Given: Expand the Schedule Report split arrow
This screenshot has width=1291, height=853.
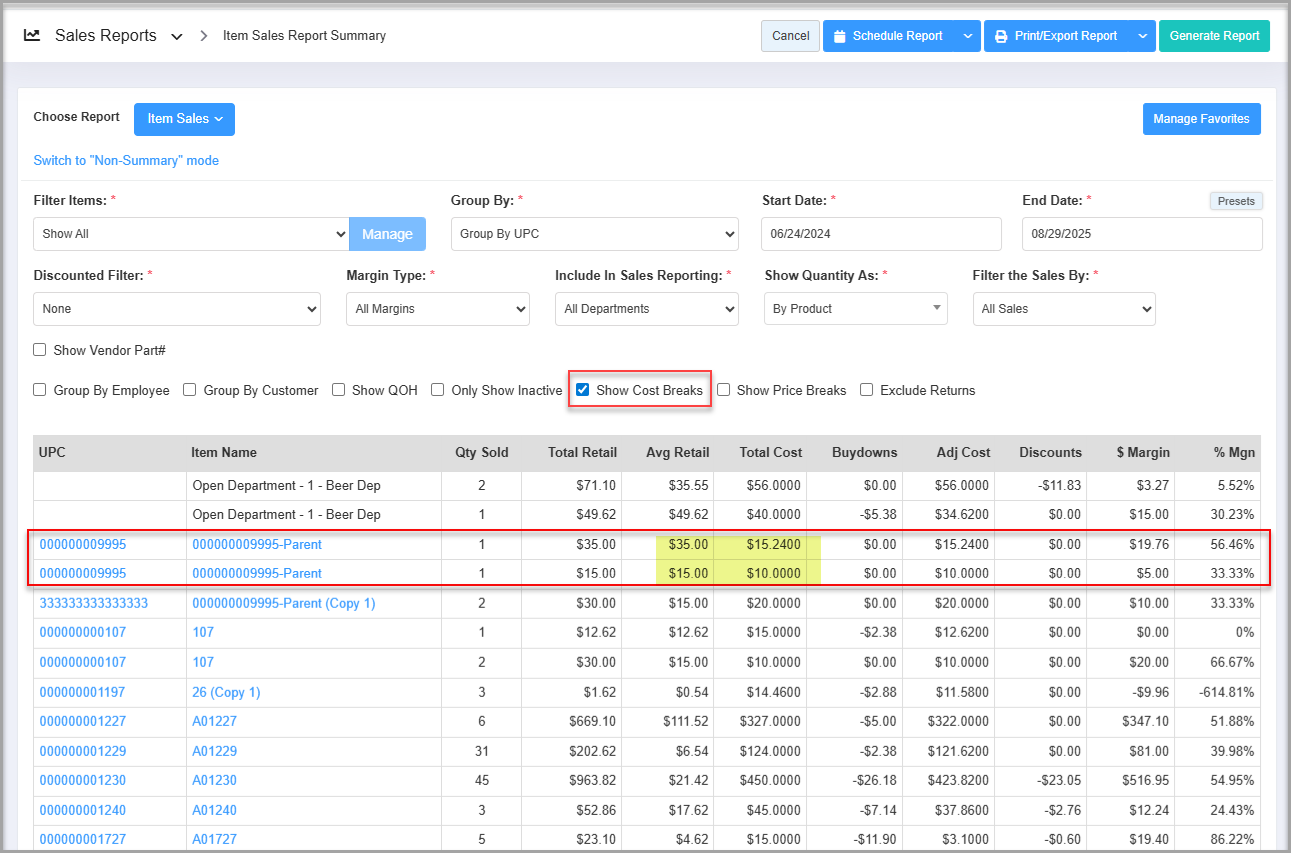Looking at the screenshot, I should pyautogui.click(x=967, y=36).
